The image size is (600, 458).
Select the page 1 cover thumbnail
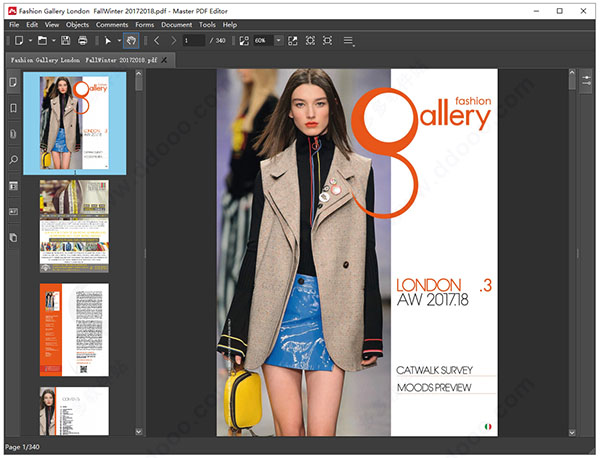pyautogui.click(x=74, y=123)
